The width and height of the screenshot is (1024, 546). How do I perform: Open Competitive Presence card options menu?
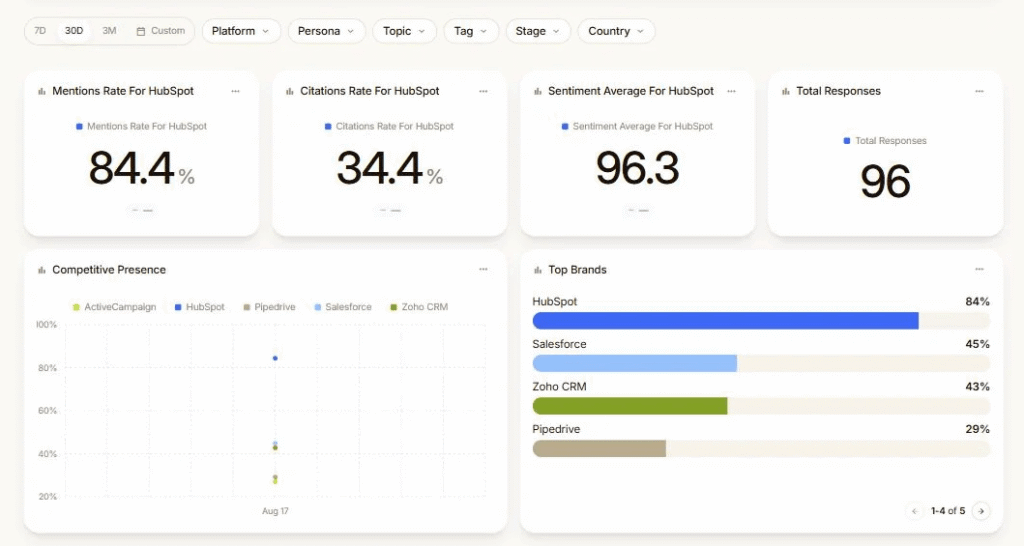coord(483,269)
